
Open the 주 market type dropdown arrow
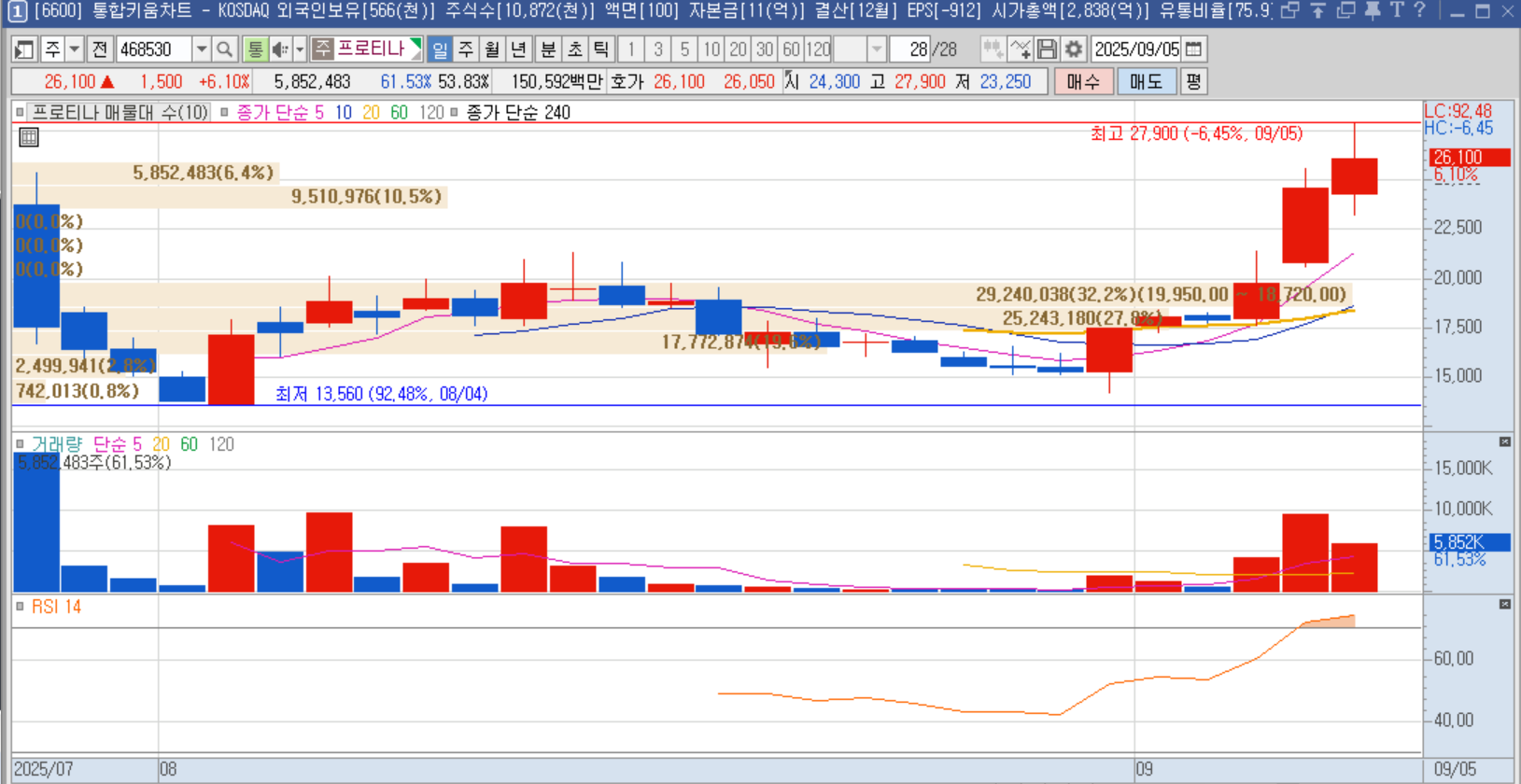[75, 49]
